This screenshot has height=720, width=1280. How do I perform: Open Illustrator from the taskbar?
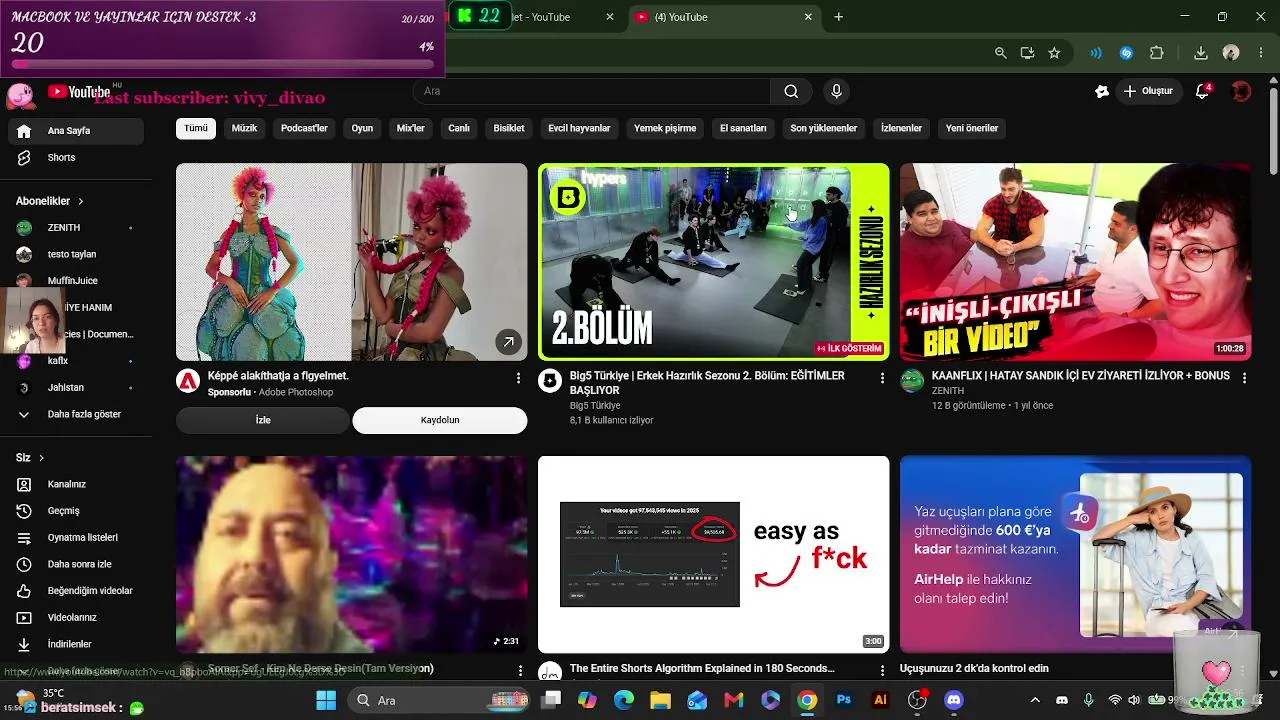pyautogui.click(x=881, y=700)
